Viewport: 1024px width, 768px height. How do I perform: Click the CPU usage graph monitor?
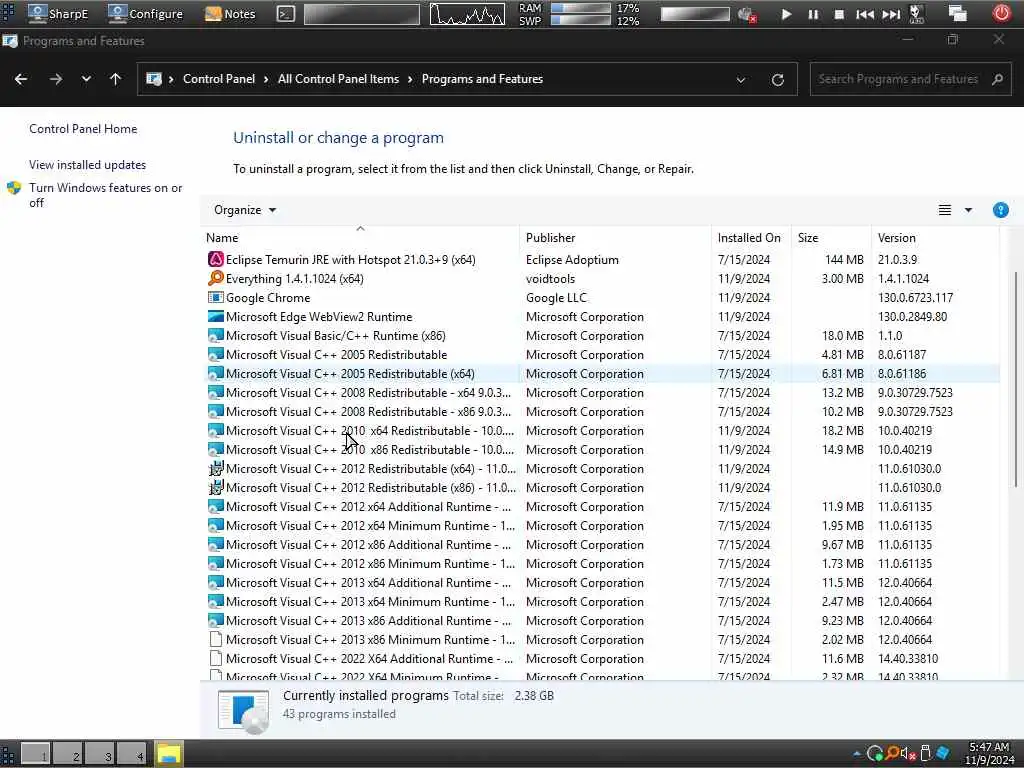467,14
